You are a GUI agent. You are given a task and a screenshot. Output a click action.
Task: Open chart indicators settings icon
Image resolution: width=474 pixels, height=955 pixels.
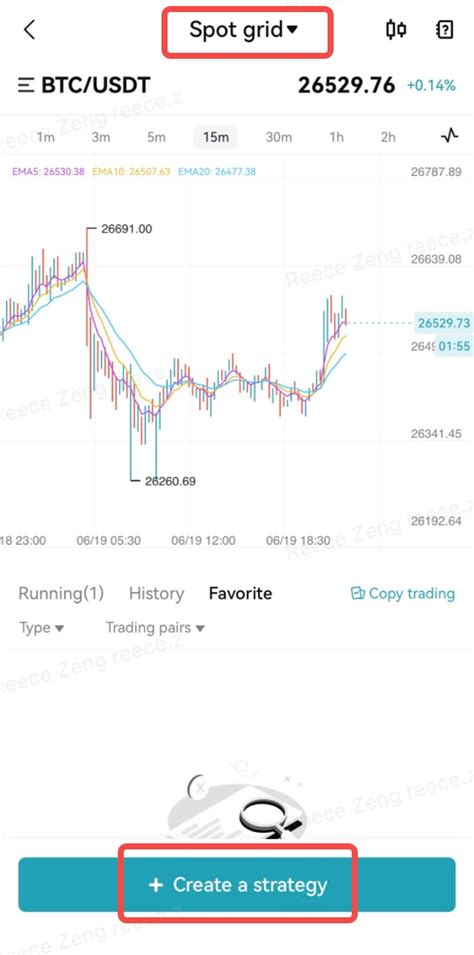point(450,136)
